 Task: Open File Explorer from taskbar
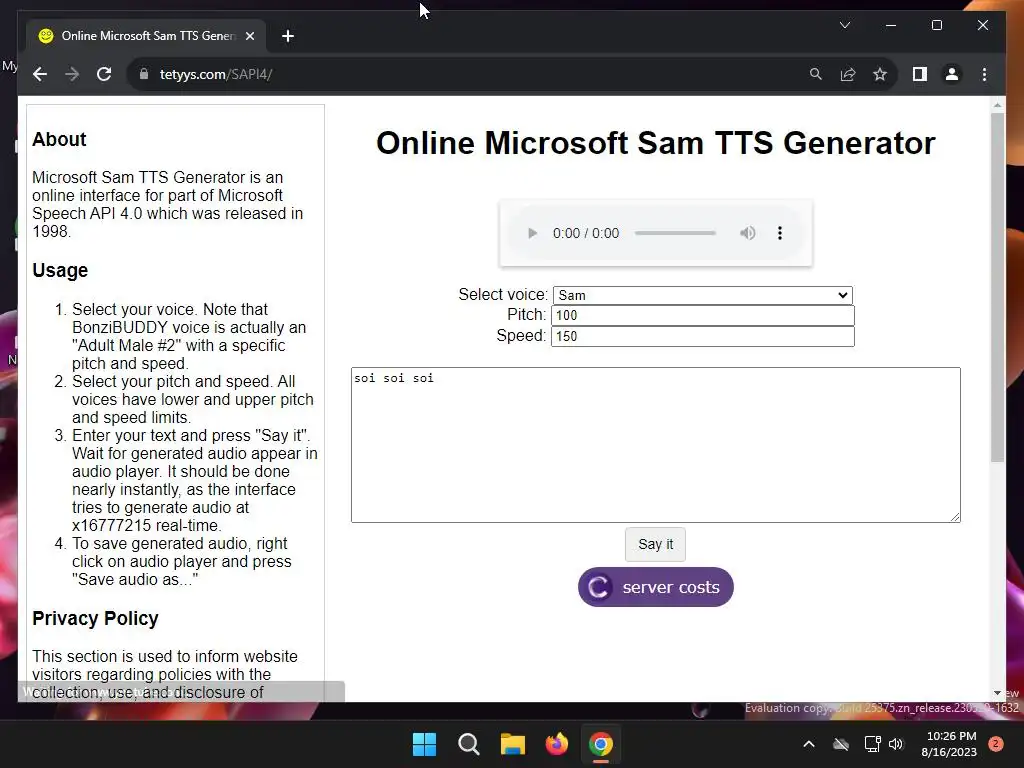tap(513, 744)
